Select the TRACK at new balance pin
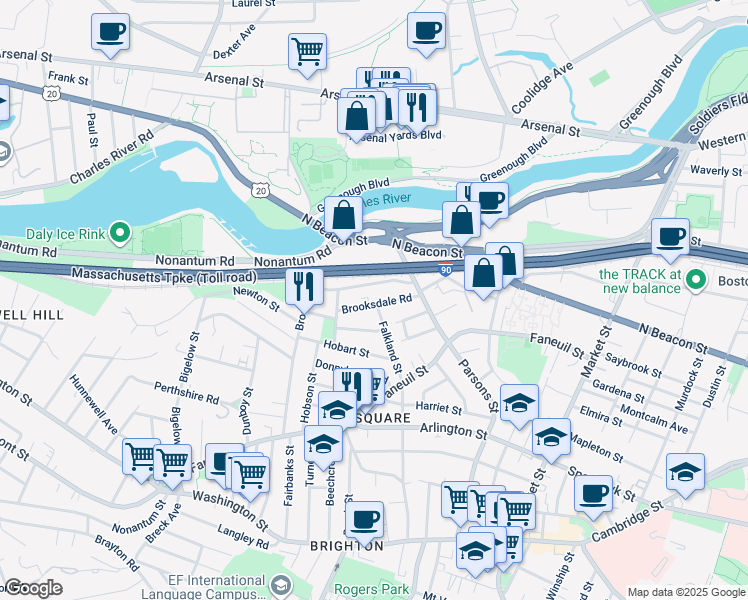Screen dimensions: 748x600 [696, 280]
